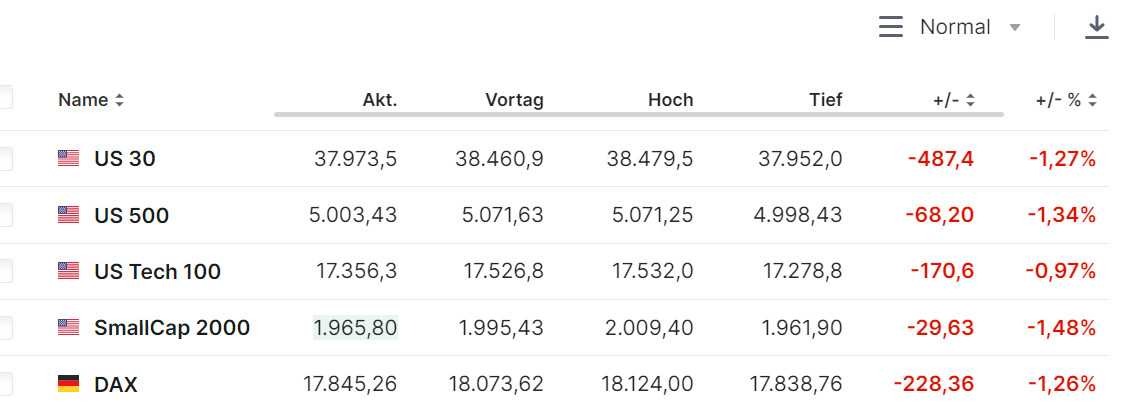Click the download table icon
The image size is (1137, 408).
pos(1097,27)
